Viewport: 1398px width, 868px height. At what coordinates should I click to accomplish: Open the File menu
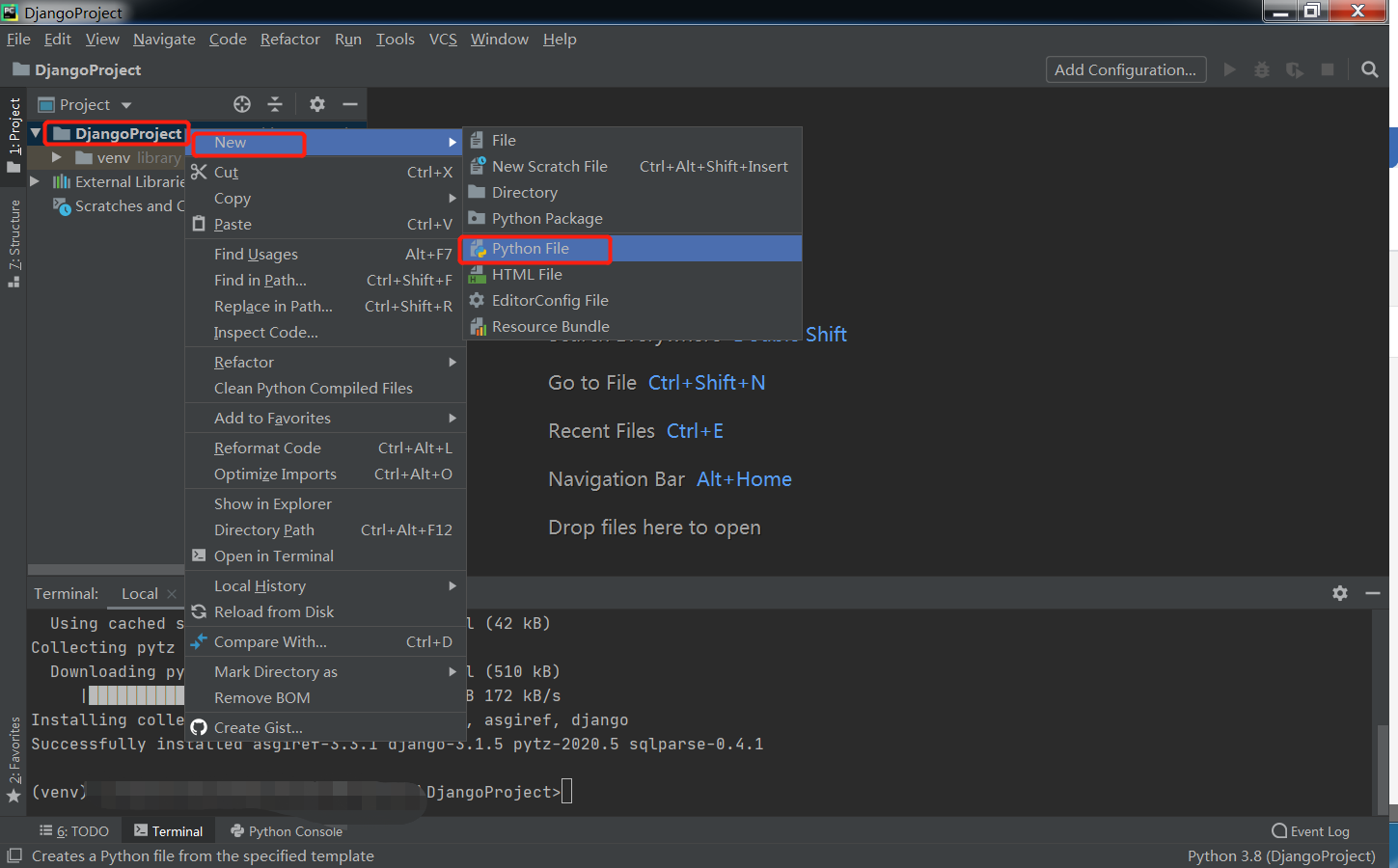[18, 39]
